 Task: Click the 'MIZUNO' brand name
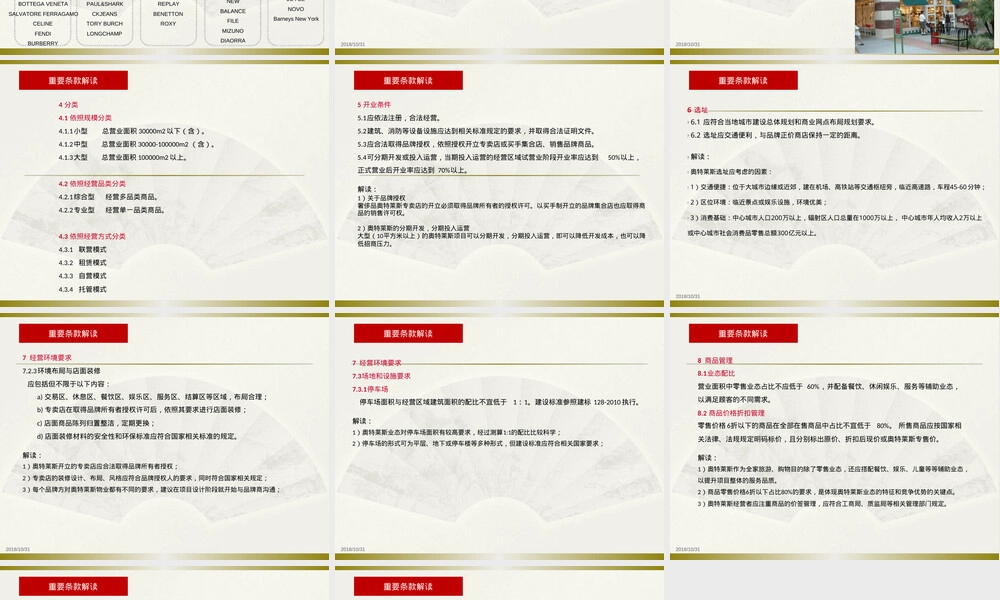point(233,31)
